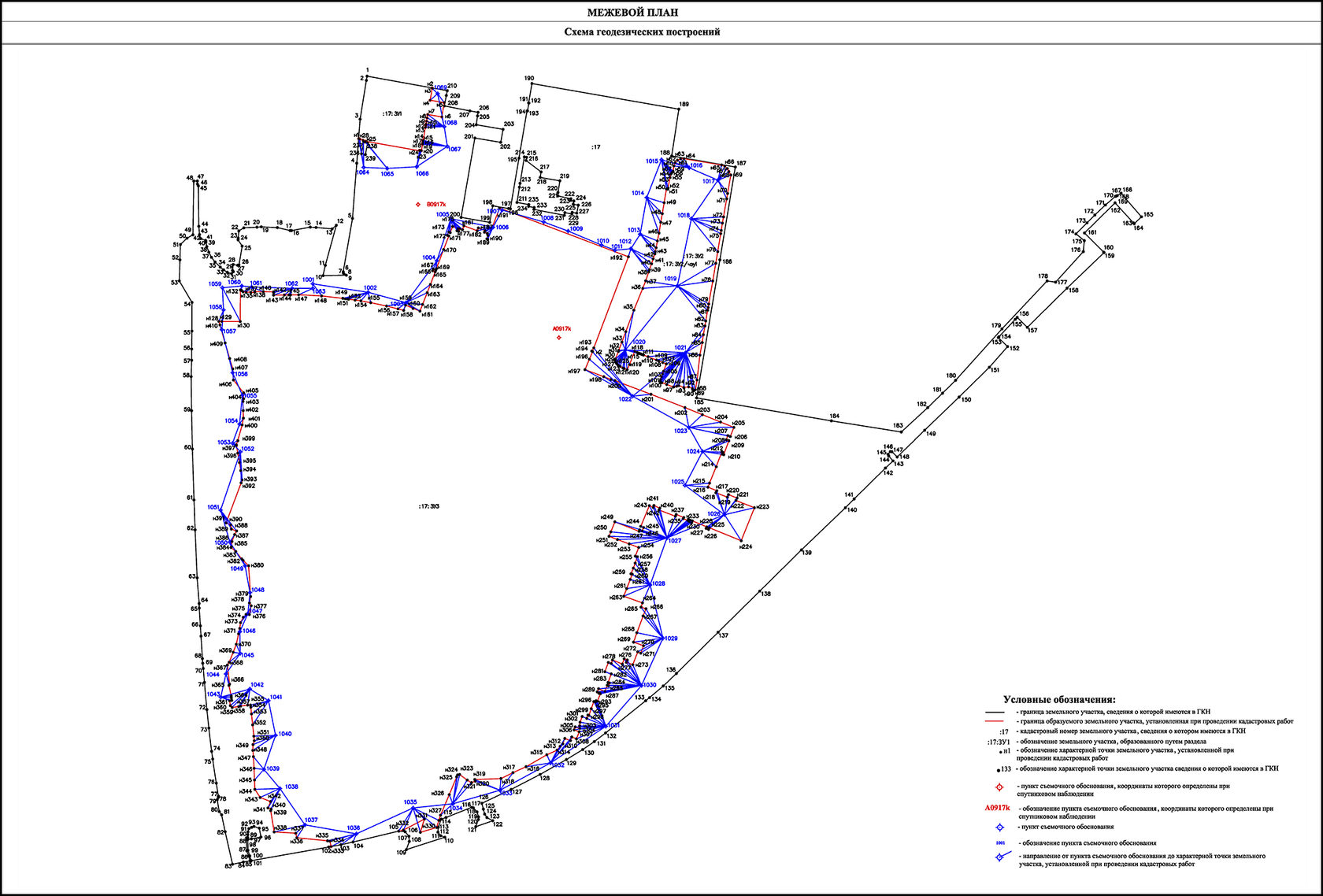Click blue station label '1041'
The image size is (1323, 896).
[x=276, y=698]
